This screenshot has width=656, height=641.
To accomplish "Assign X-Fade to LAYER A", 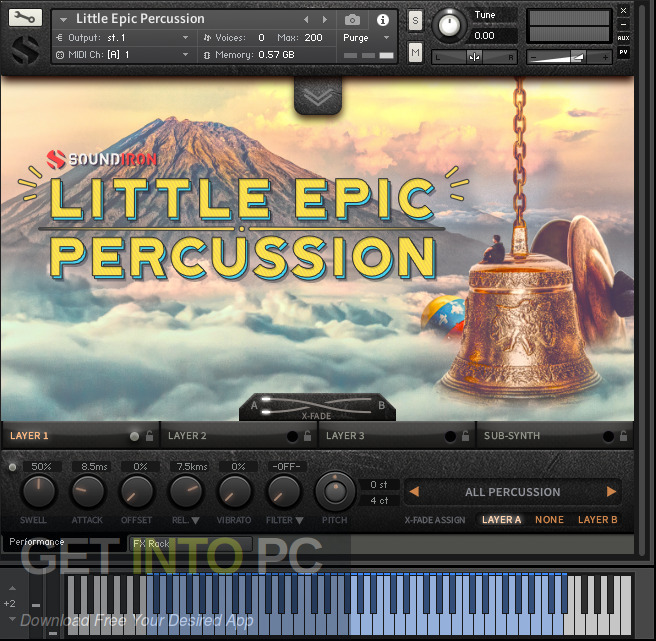I will coord(501,520).
